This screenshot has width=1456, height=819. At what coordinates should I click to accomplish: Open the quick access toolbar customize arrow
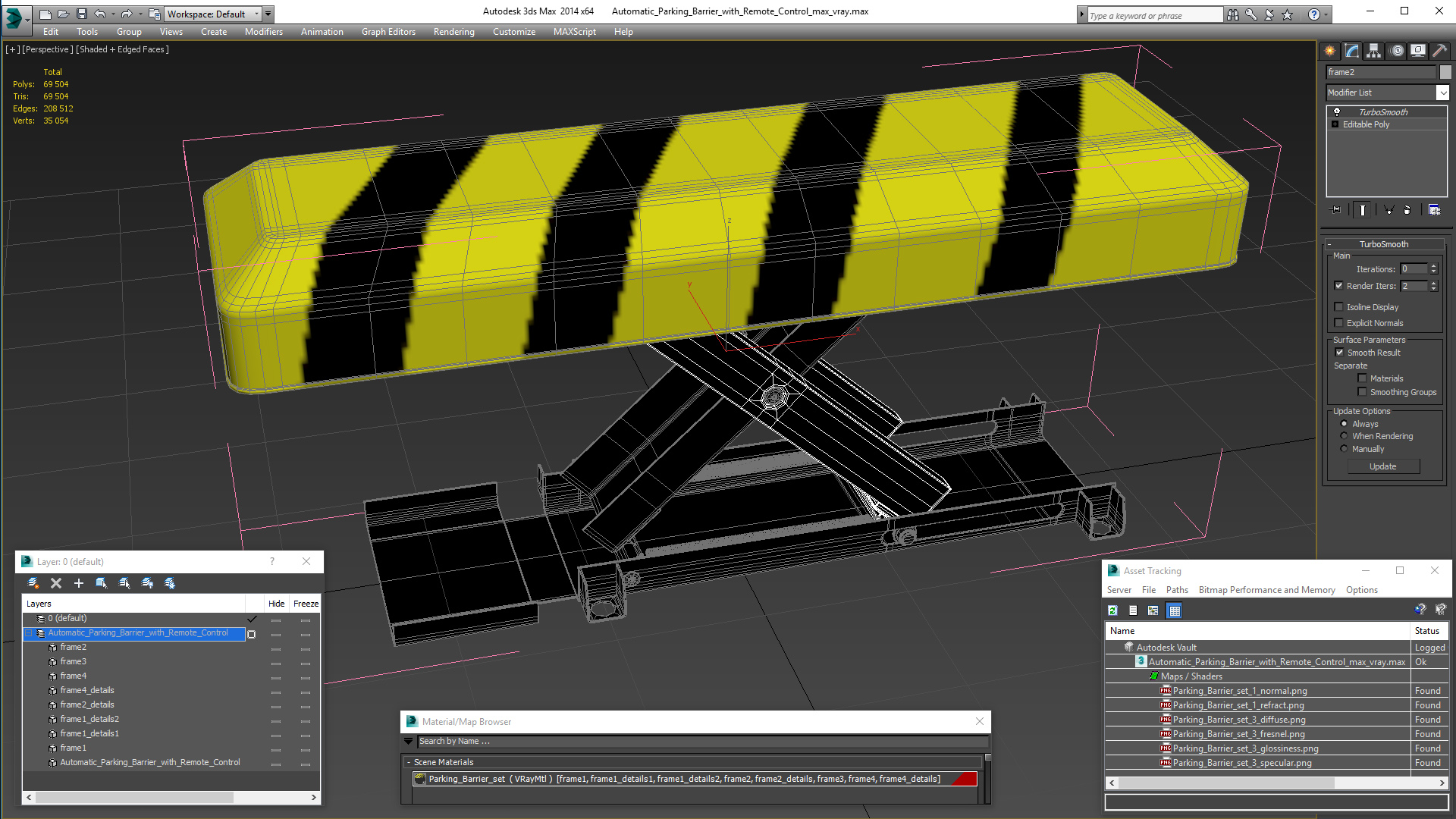click(x=268, y=14)
